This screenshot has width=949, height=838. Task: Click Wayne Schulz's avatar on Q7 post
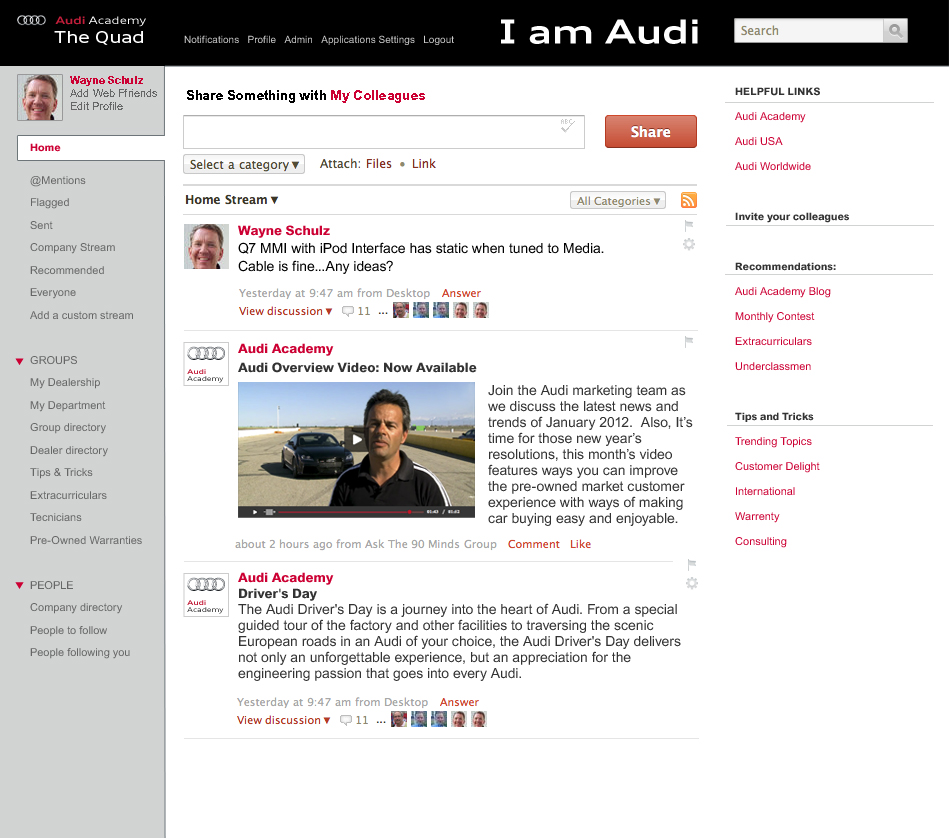tap(206, 246)
